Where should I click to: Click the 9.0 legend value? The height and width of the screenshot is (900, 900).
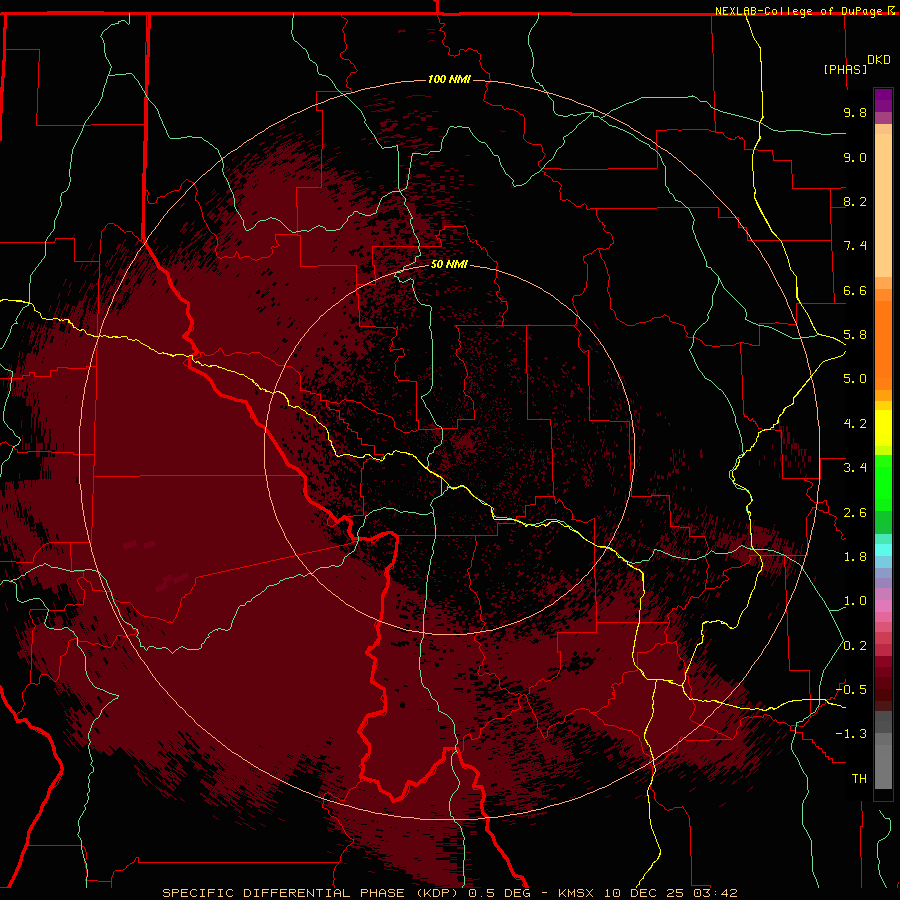[855, 157]
